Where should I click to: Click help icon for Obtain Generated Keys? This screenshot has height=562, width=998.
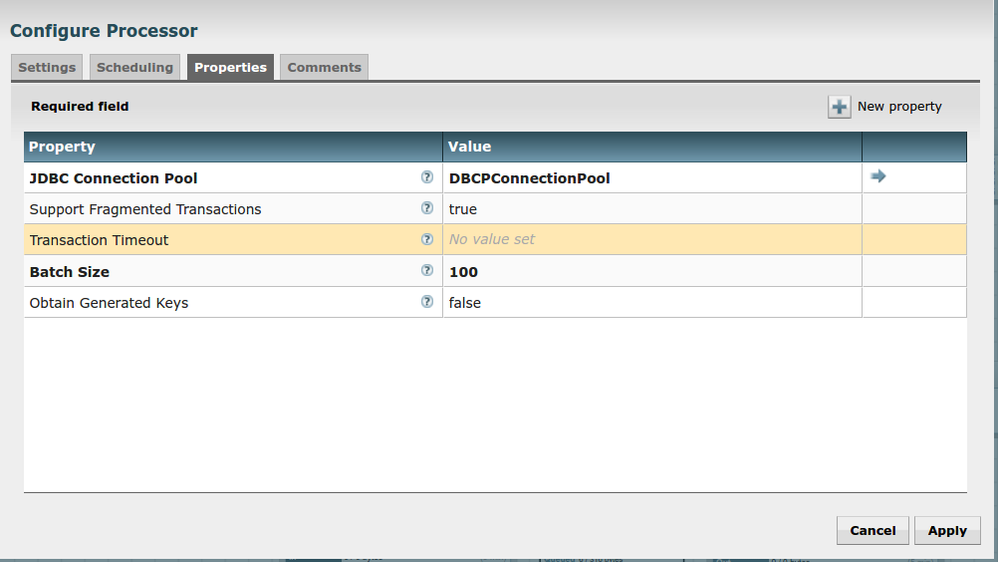(427, 302)
